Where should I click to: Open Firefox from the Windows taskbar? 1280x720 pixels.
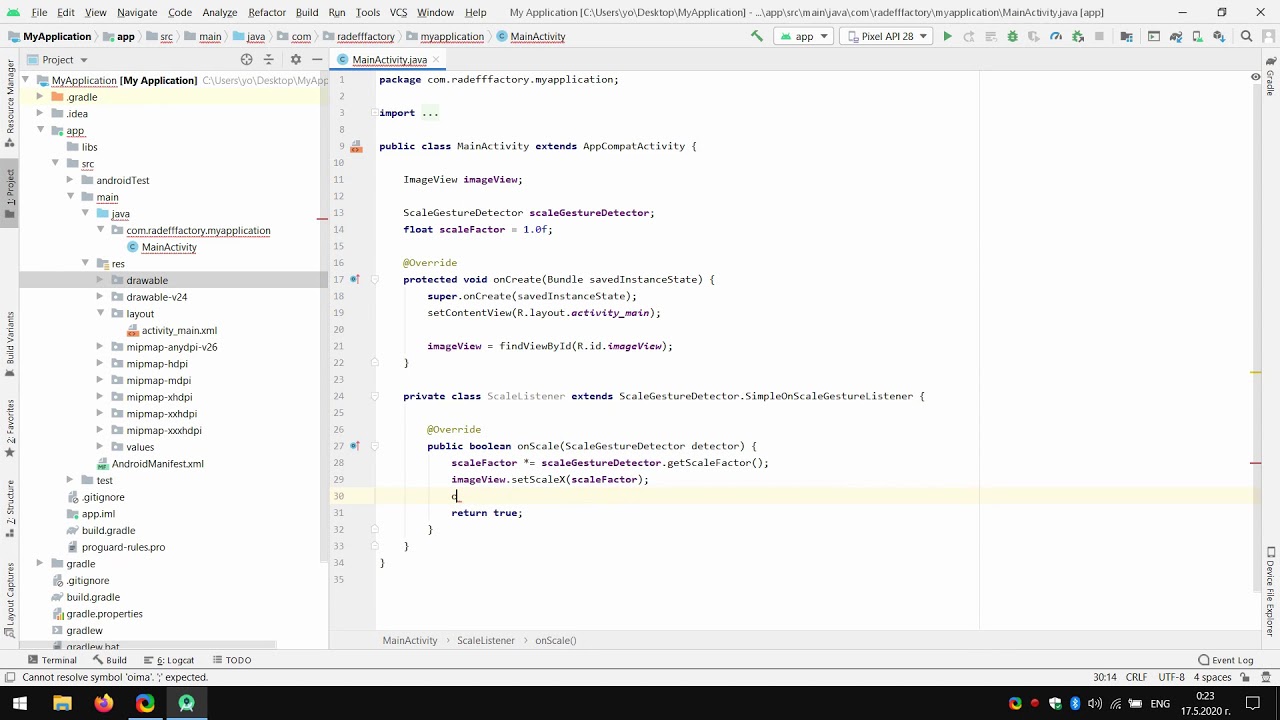click(104, 703)
